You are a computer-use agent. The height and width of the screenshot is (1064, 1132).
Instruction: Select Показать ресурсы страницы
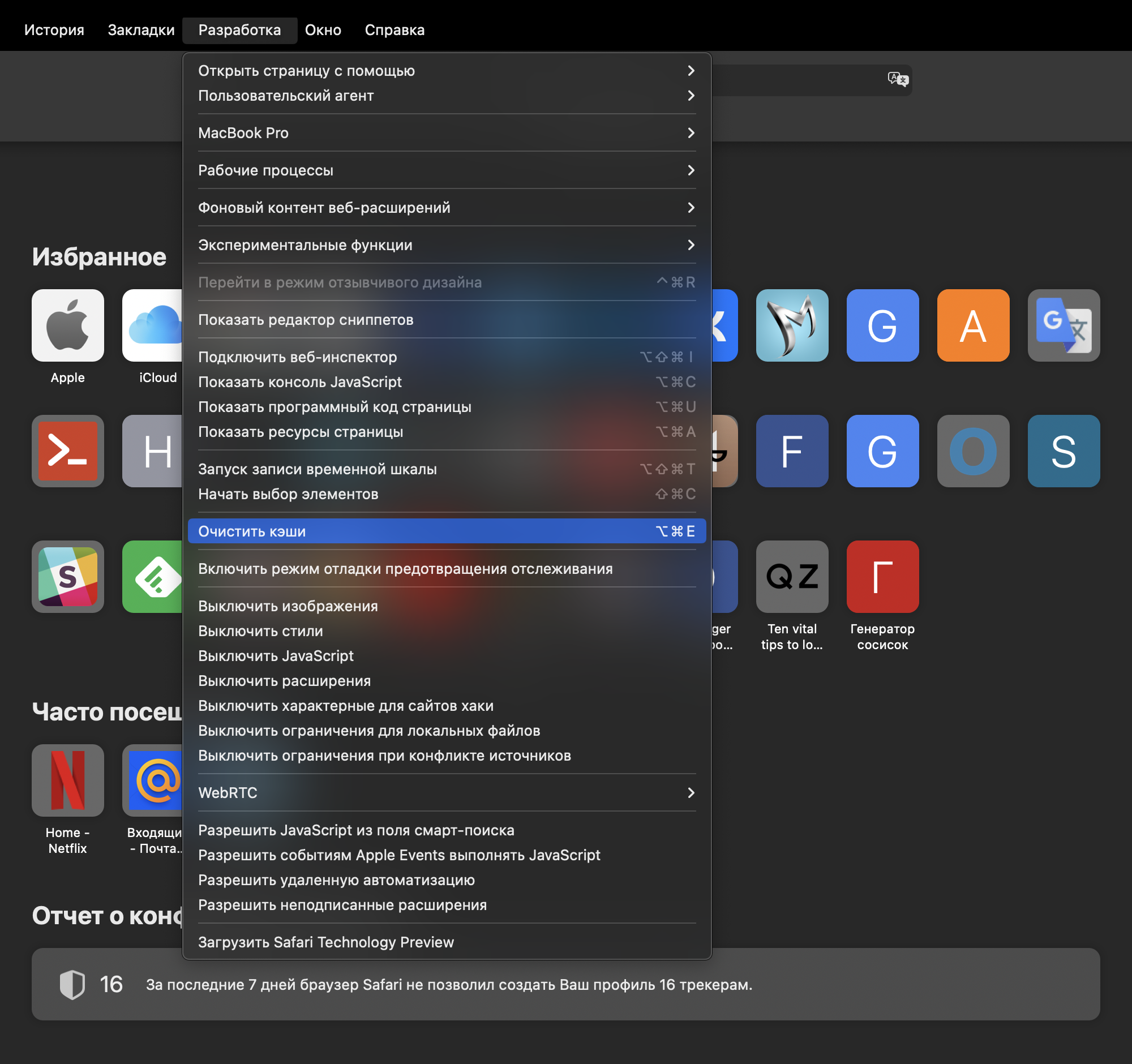click(447, 432)
